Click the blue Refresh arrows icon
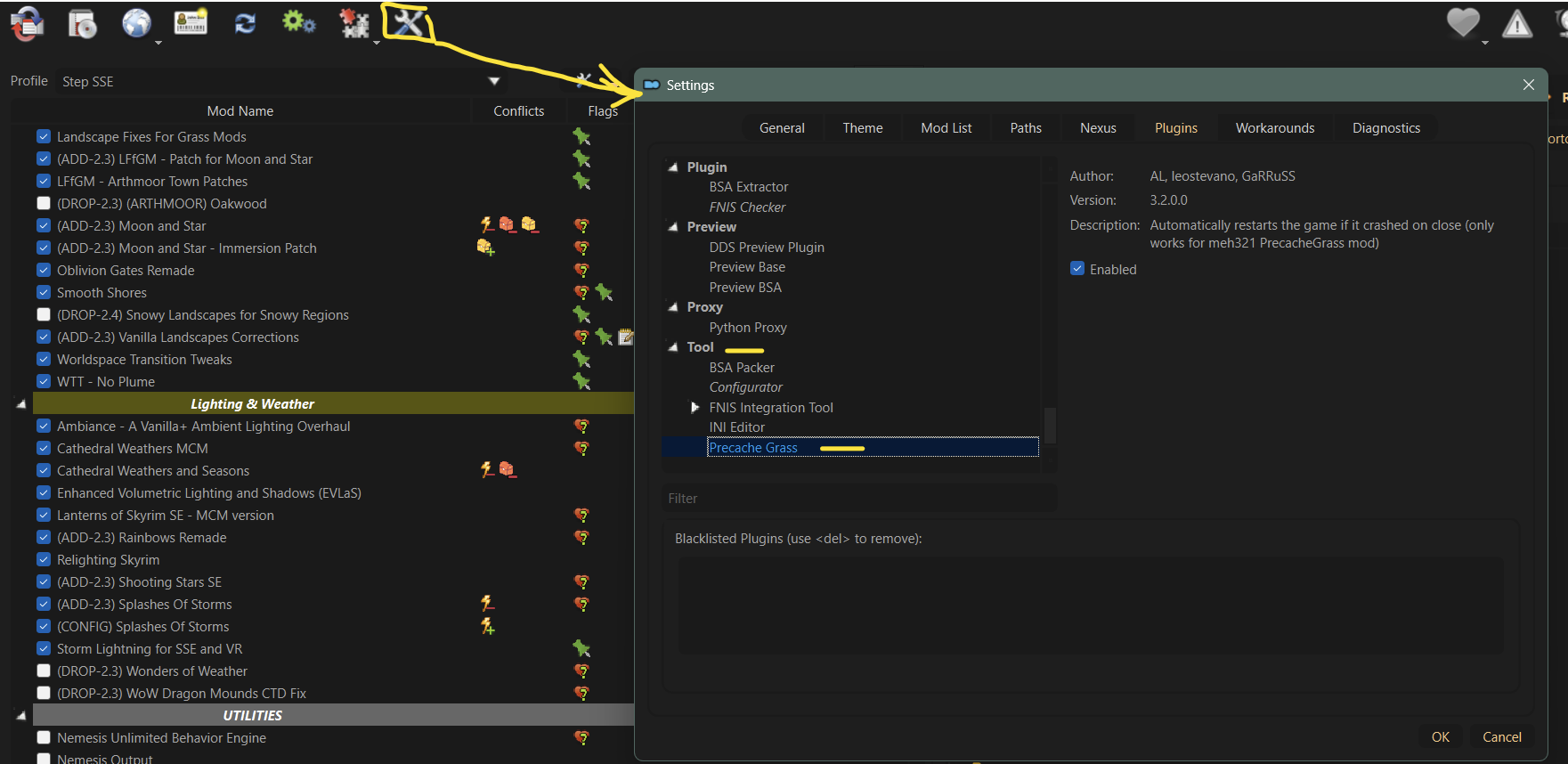 coord(245,24)
